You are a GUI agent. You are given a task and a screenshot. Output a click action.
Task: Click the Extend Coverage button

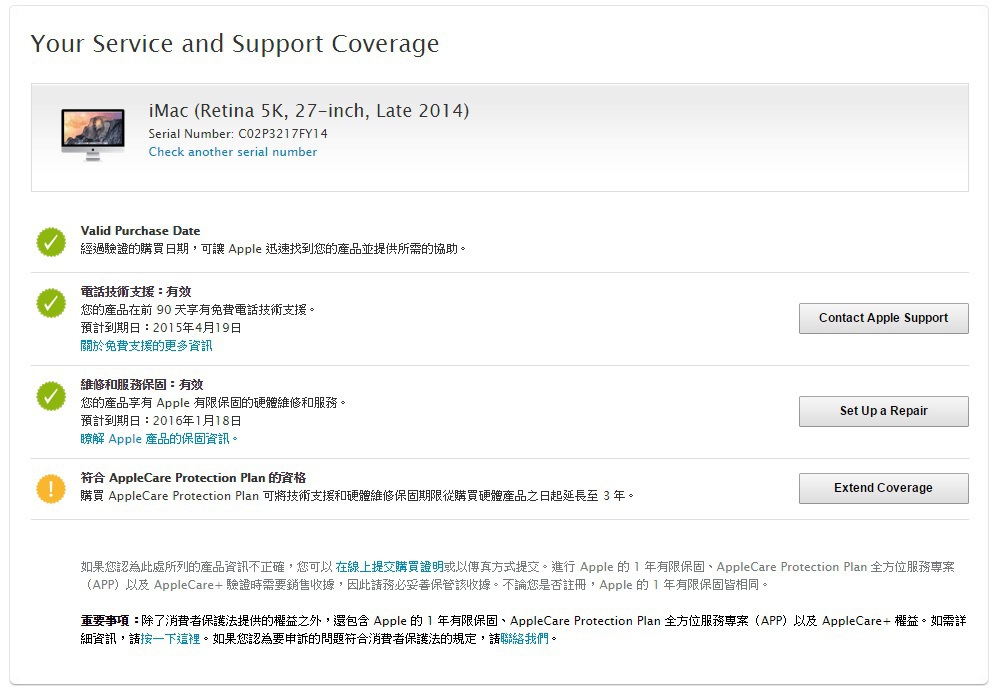(883, 488)
